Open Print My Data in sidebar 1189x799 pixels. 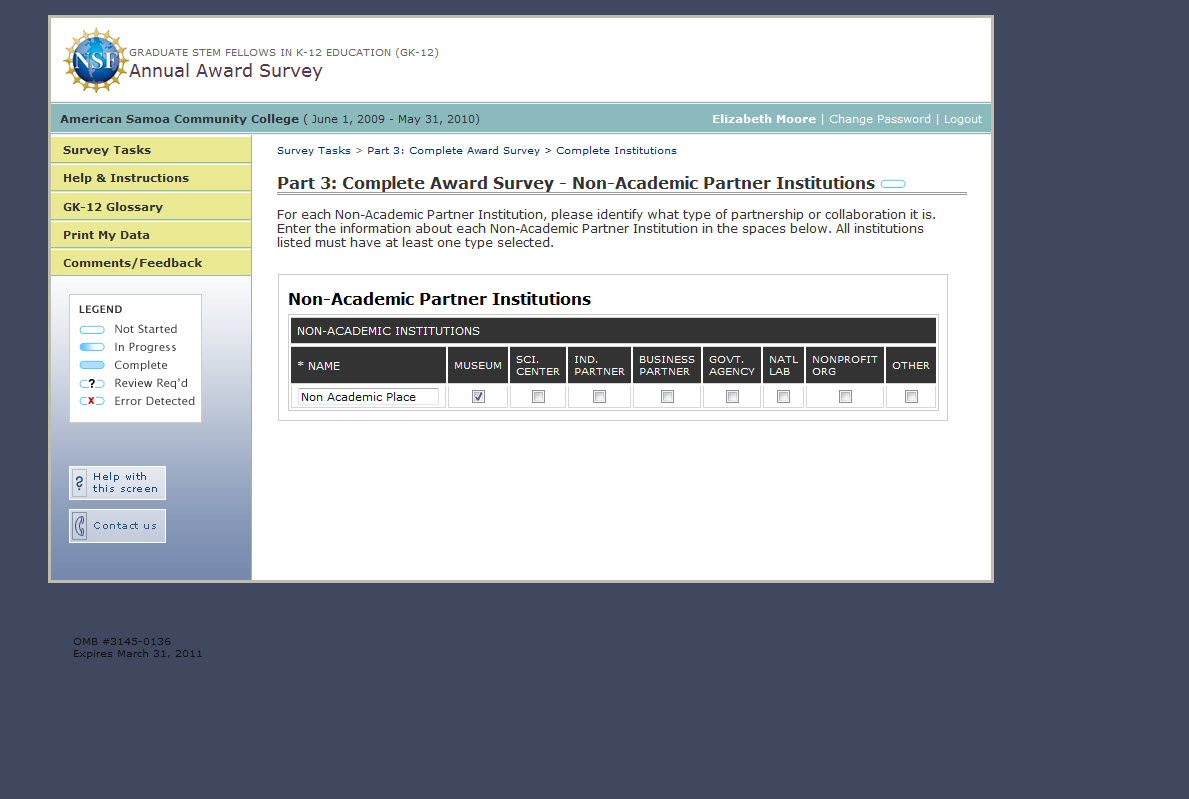tap(151, 235)
